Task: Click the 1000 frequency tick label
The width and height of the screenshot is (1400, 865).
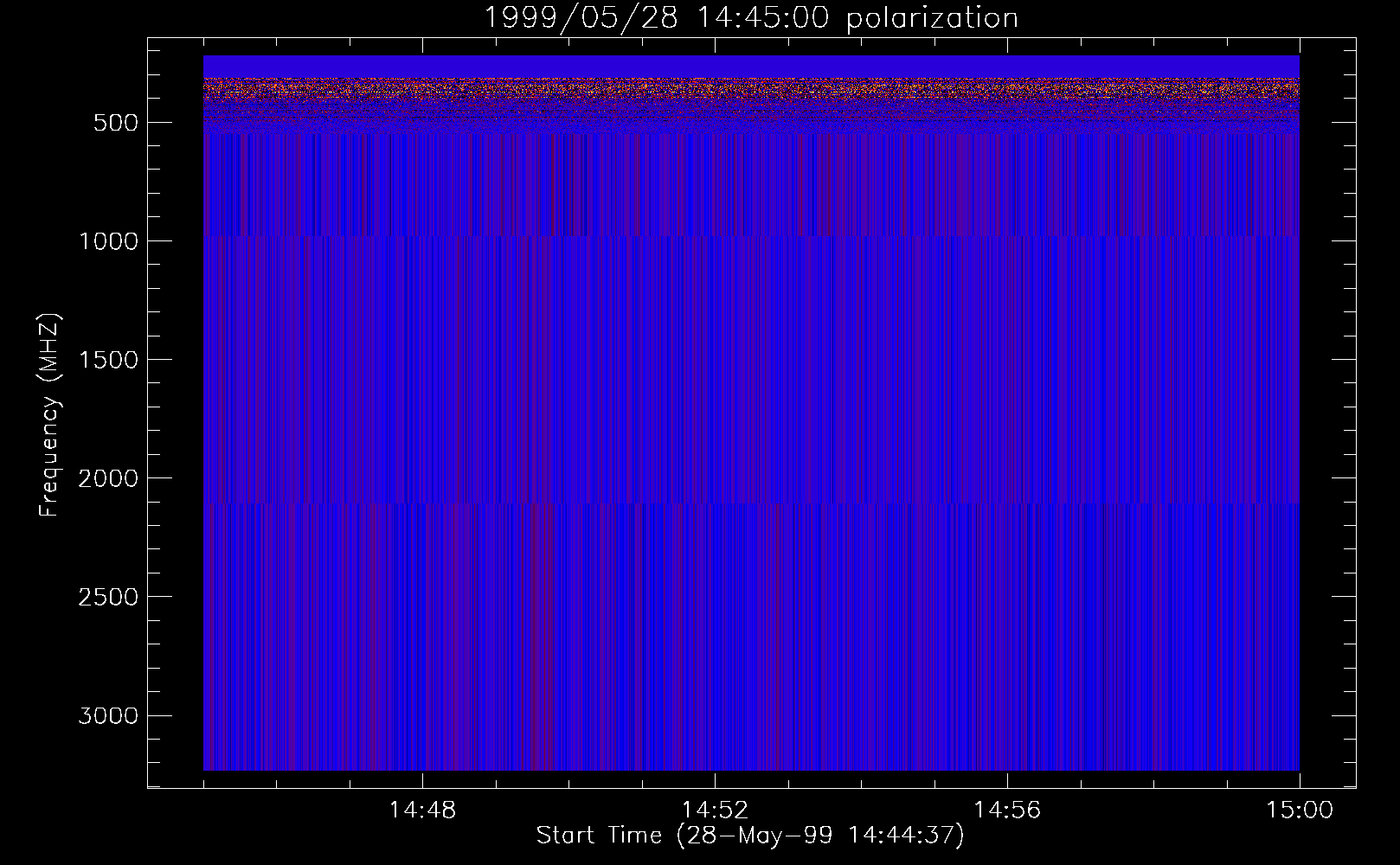Action: click(x=108, y=241)
